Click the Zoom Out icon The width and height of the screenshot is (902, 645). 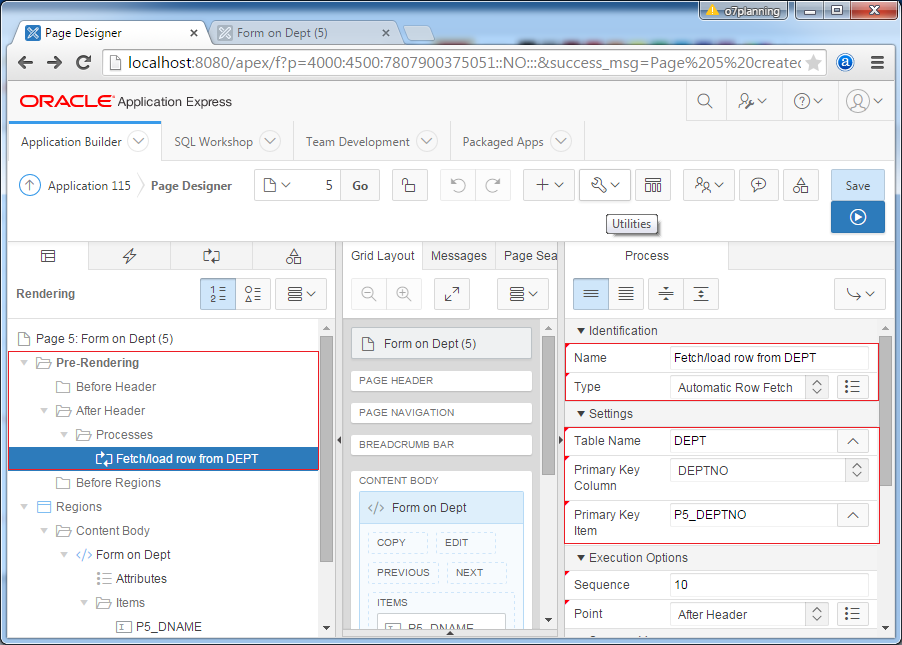click(x=369, y=294)
